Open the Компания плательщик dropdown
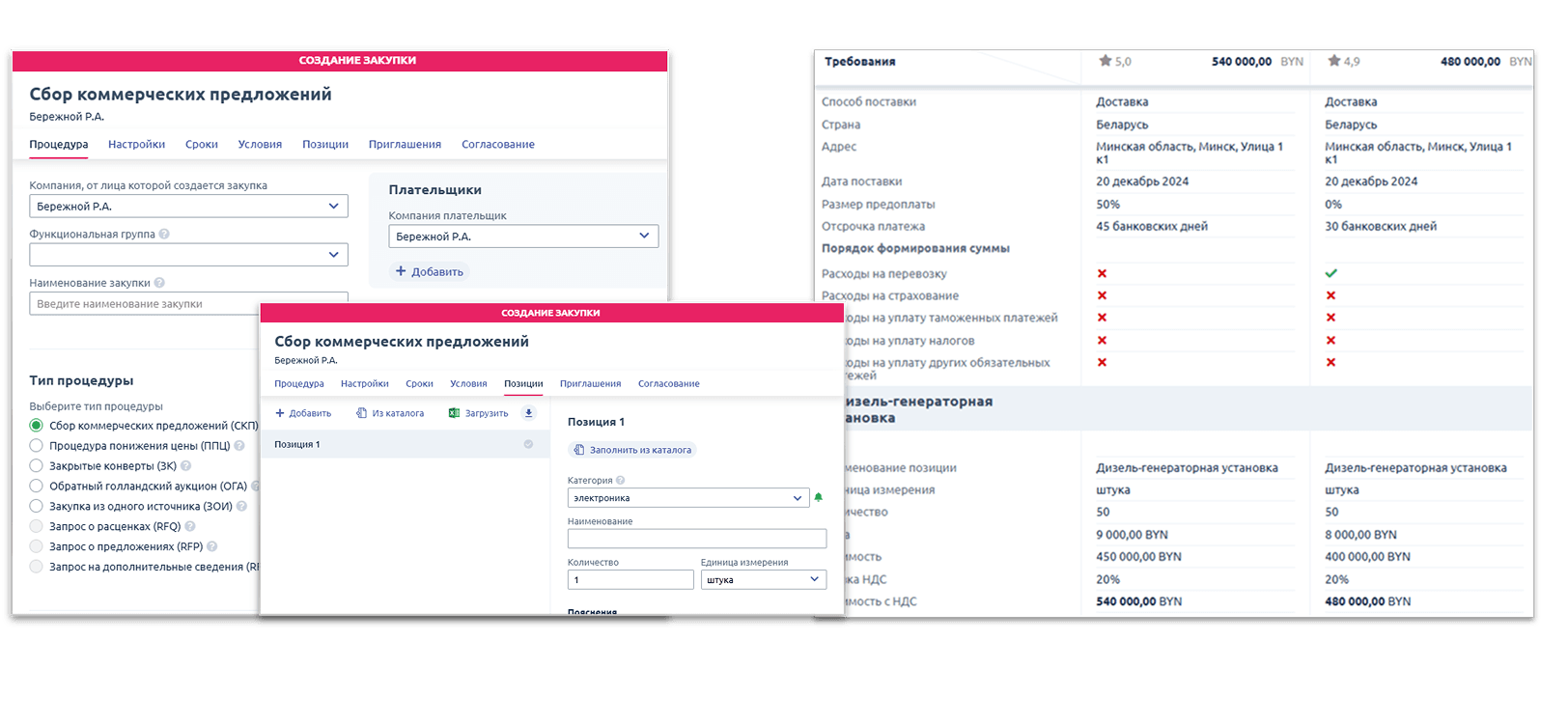The image size is (1568, 724). coord(523,237)
